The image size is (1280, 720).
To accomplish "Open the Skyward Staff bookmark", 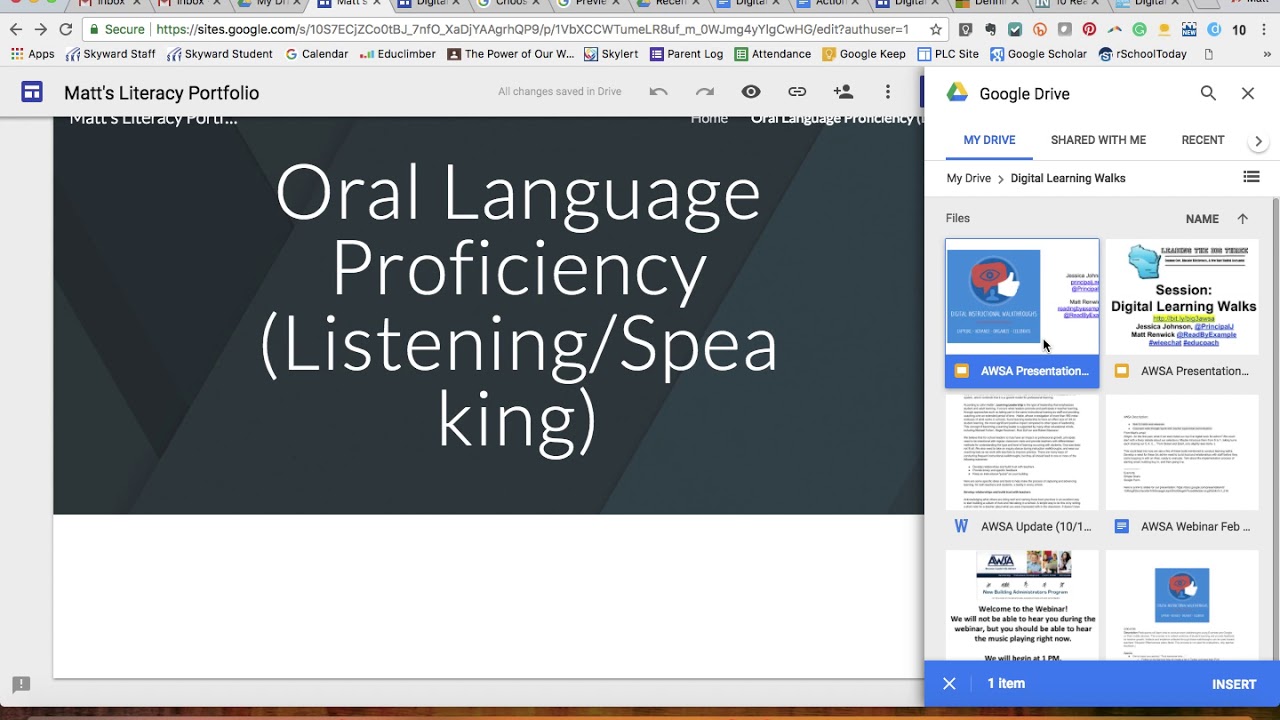I will (x=110, y=54).
